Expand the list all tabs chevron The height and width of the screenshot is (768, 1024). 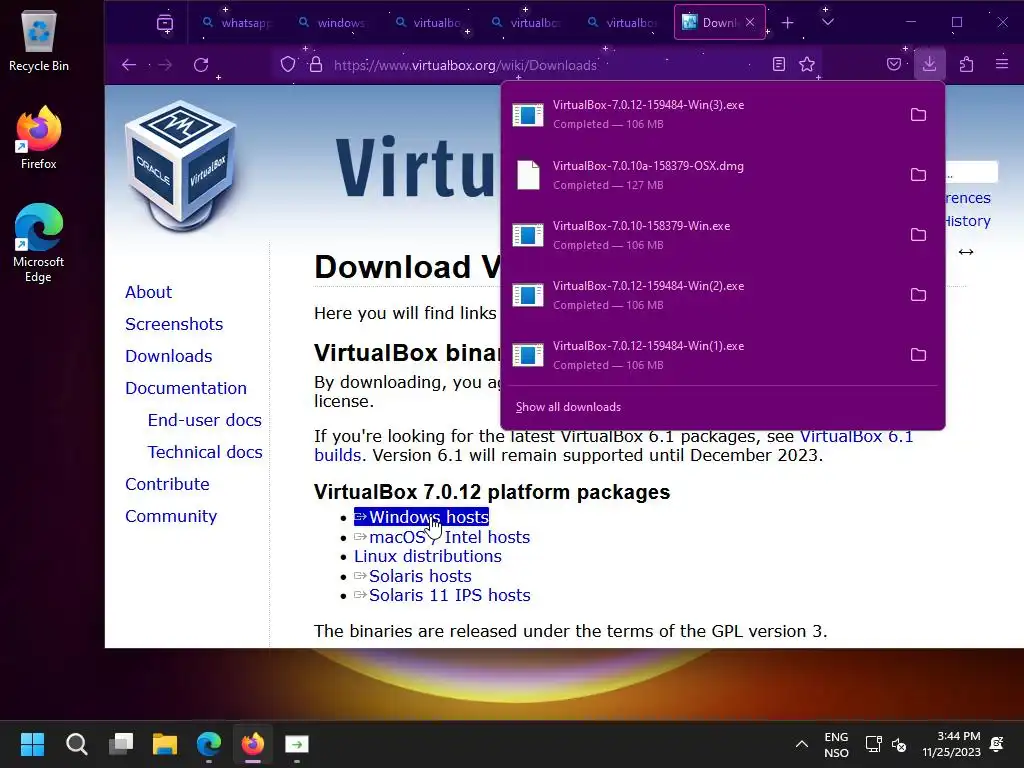827,22
